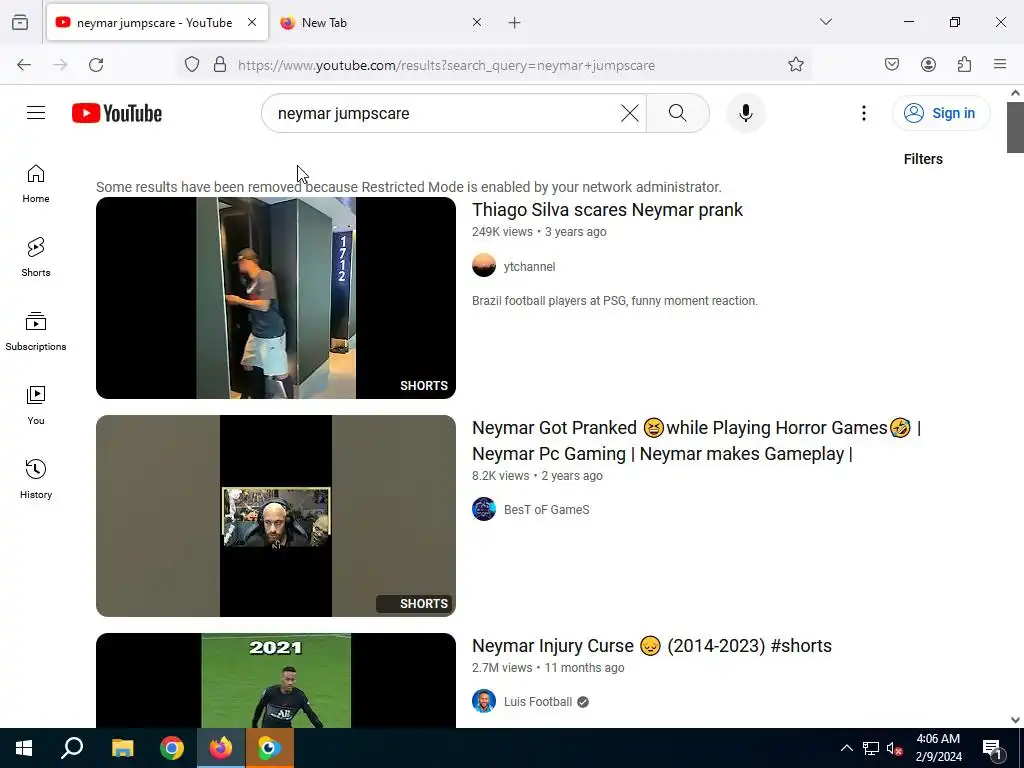Open search Filters
This screenshot has height=768, width=1024.
point(923,159)
